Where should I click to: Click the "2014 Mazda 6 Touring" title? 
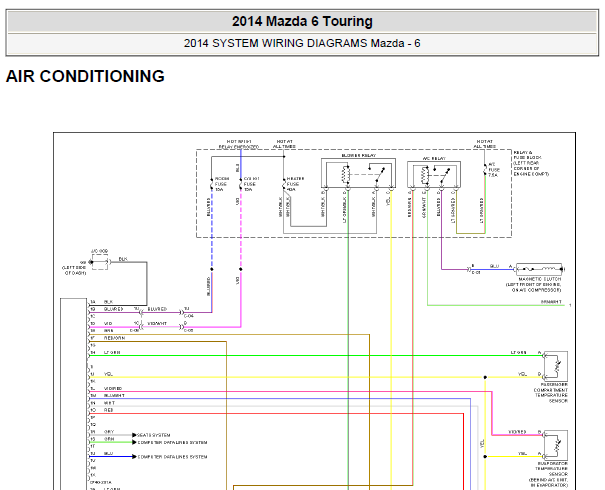click(x=302, y=21)
